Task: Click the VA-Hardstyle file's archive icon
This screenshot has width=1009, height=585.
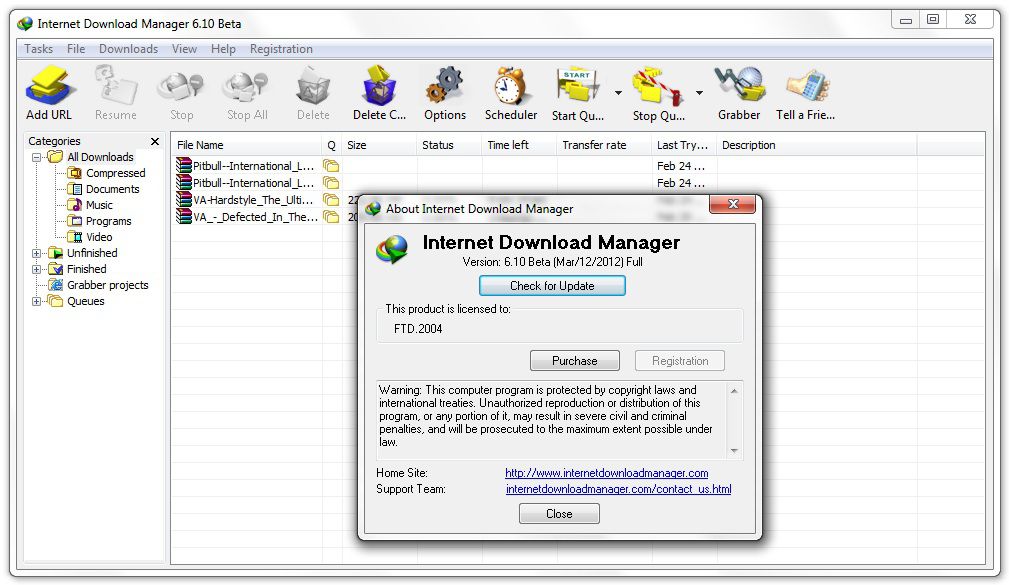Action: click(184, 200)
